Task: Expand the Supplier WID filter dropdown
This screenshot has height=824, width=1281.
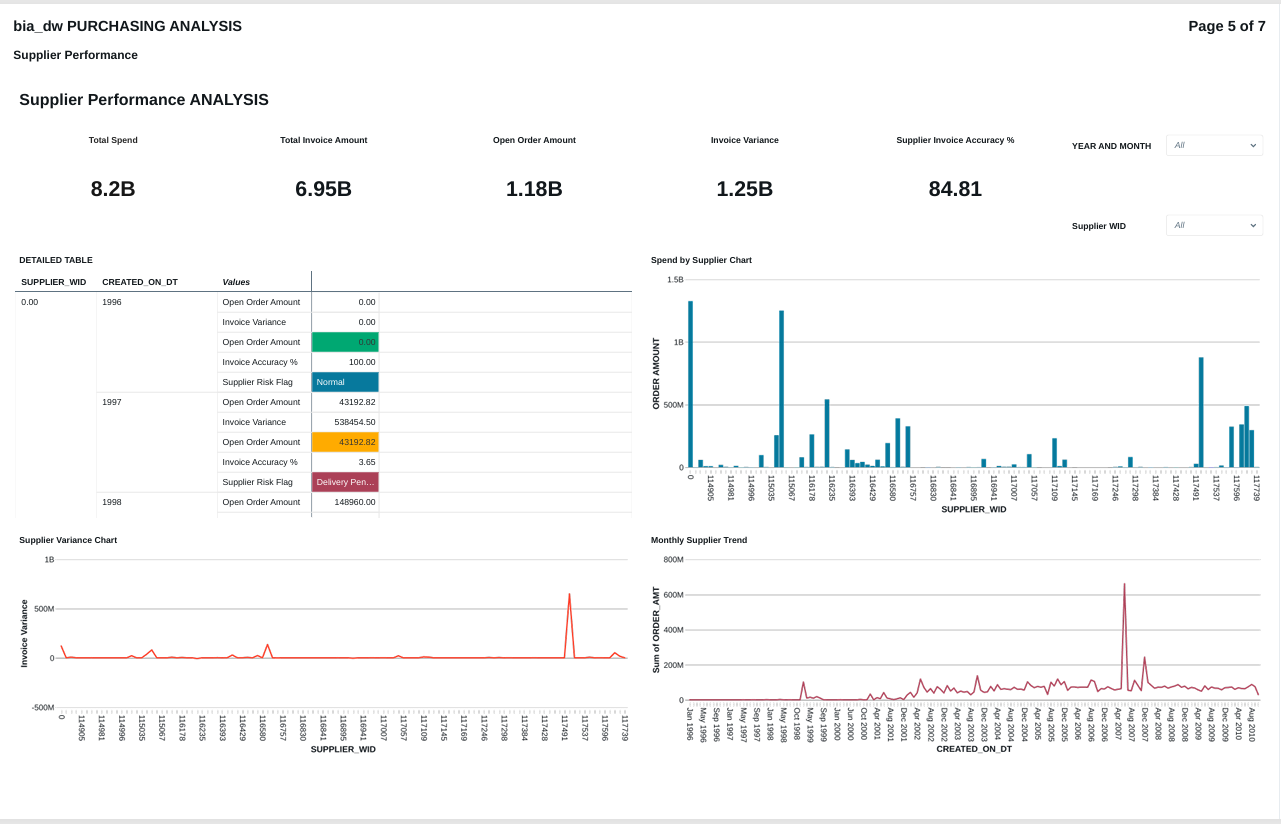Action: point(1214,226)
